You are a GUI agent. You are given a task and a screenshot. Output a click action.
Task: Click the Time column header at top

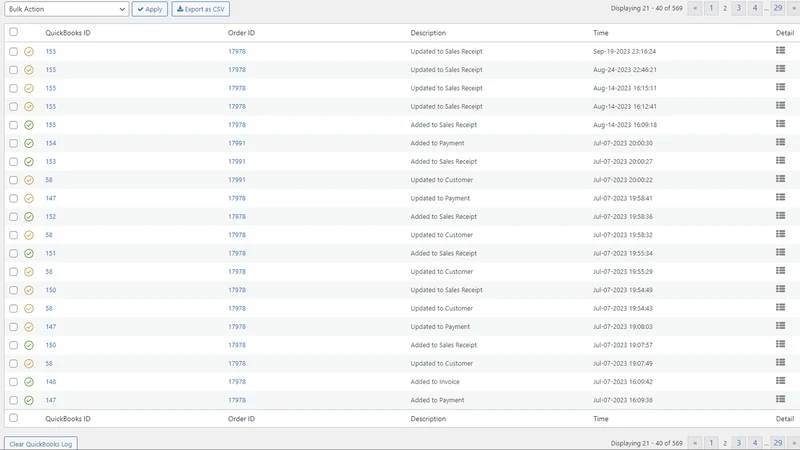coord(601,33)
